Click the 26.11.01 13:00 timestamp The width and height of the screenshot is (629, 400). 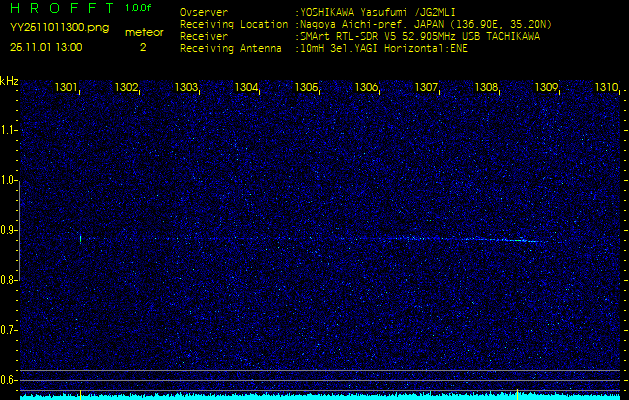pos(47,46)
